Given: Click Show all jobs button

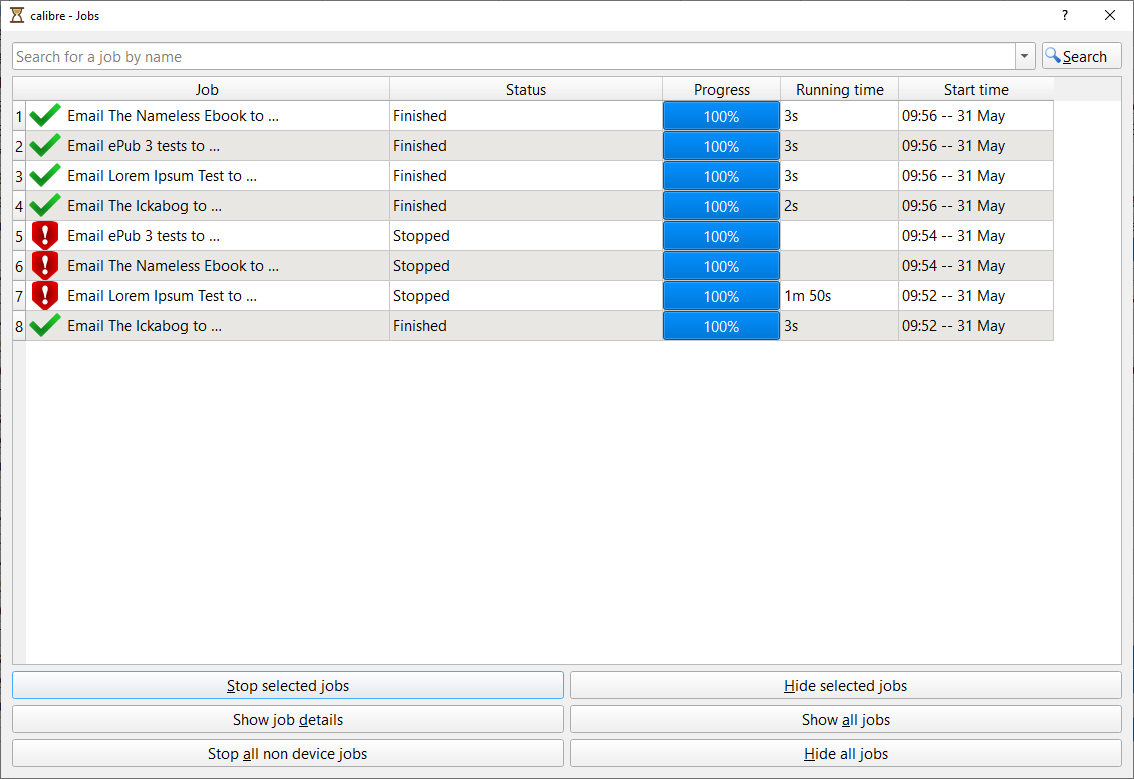Looking at the screenshot, I should pyautogui.click(x=845, y=720).
